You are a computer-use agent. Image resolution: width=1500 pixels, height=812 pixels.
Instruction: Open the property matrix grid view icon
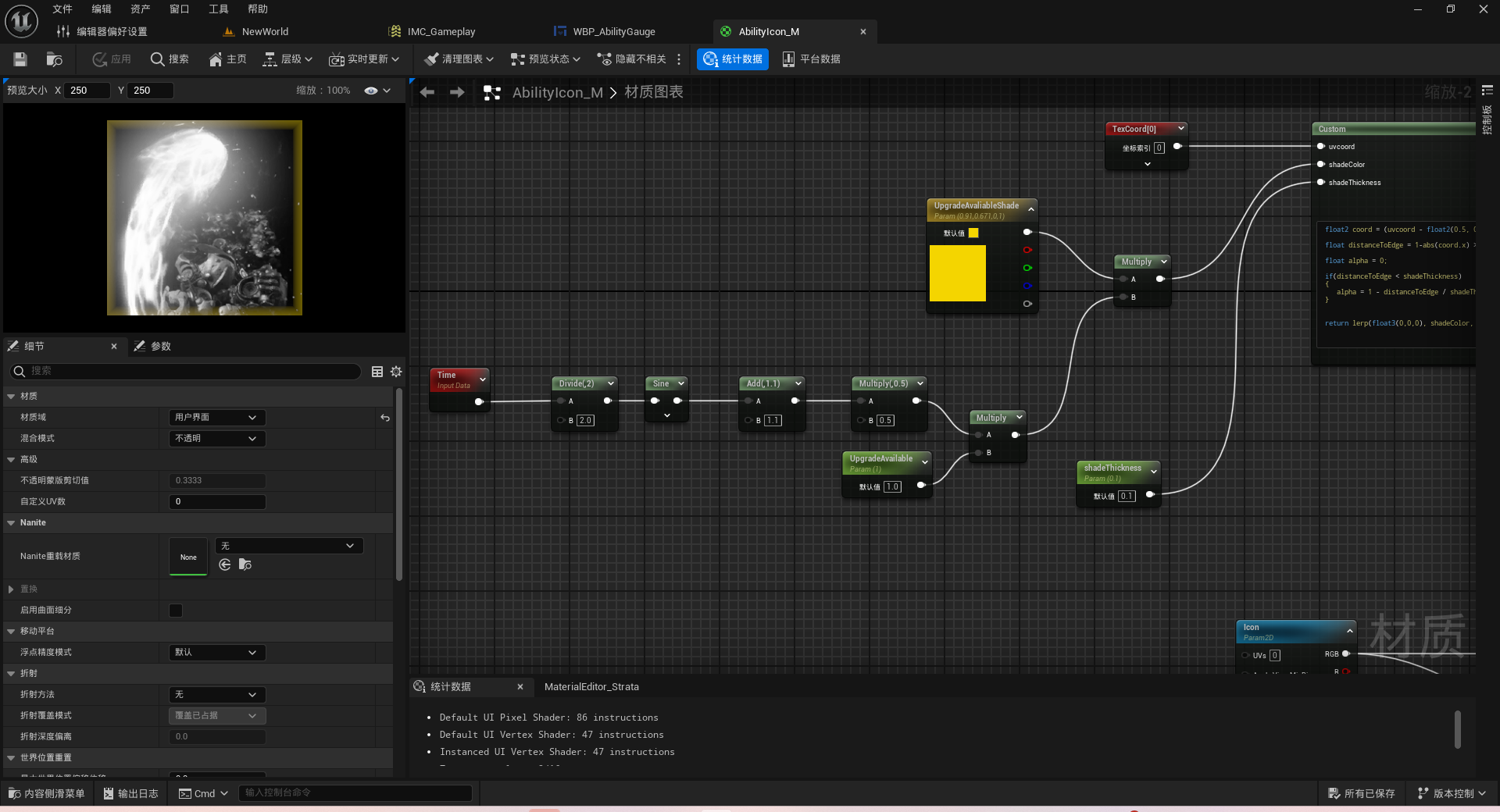tap(377, 372)
